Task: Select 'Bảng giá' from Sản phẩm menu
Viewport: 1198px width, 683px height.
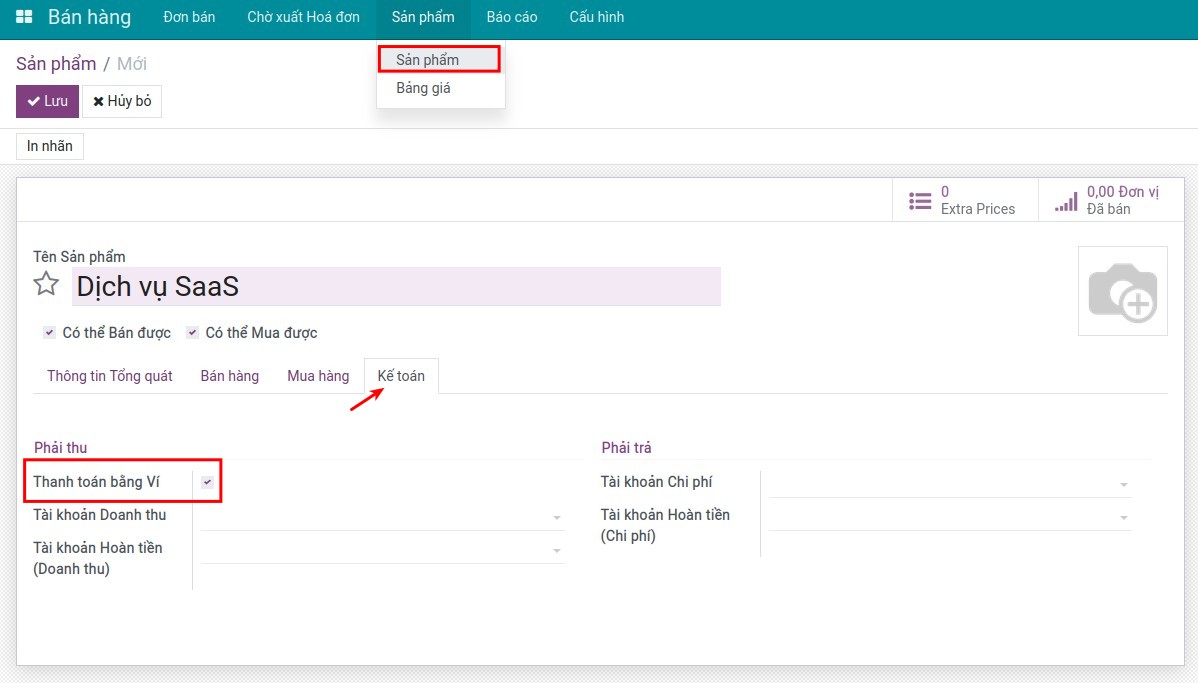Action: [423, 88]
